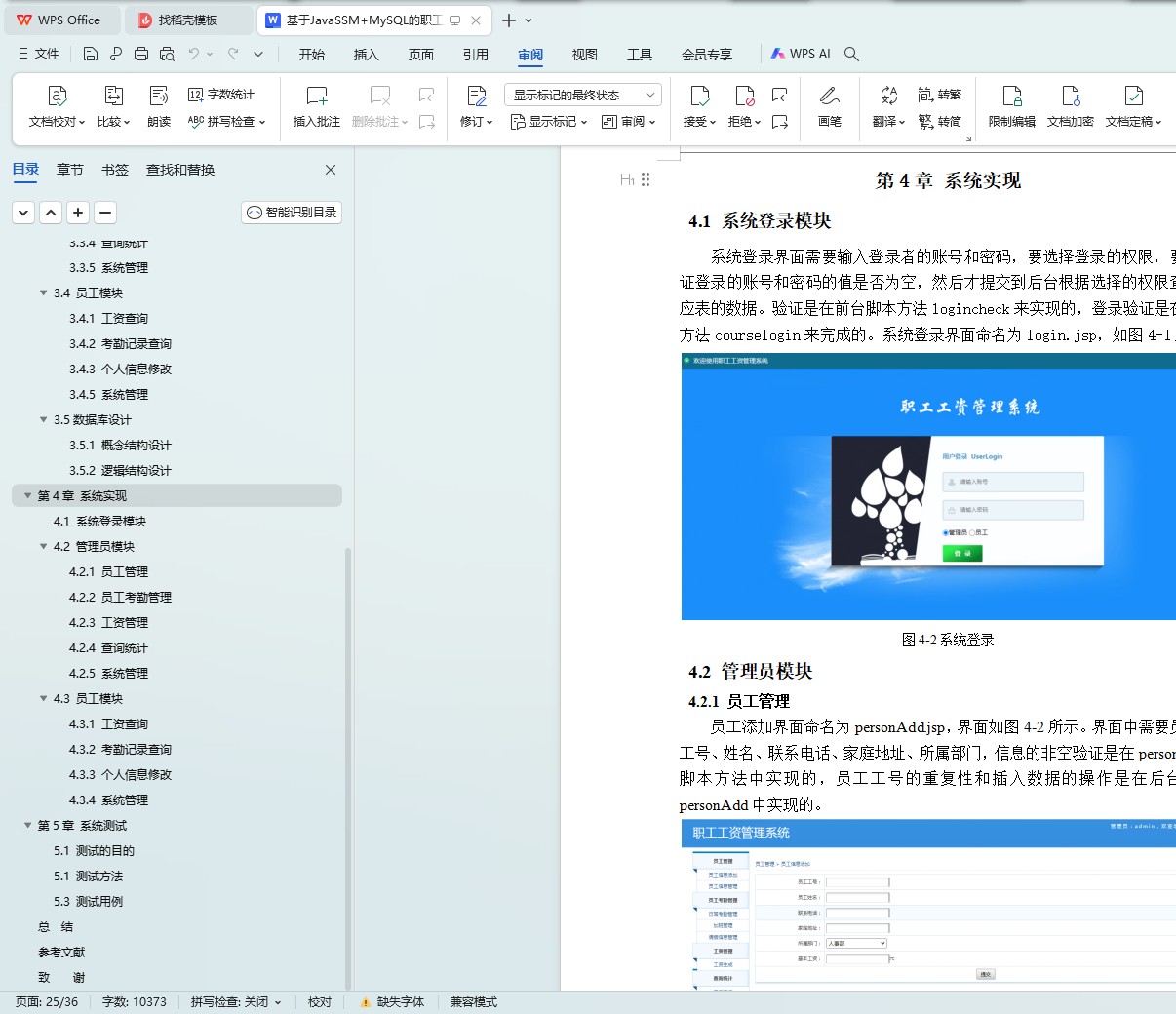
Task: Click 转繁 convert to traditional Chinese
Action: pos(940,95)
